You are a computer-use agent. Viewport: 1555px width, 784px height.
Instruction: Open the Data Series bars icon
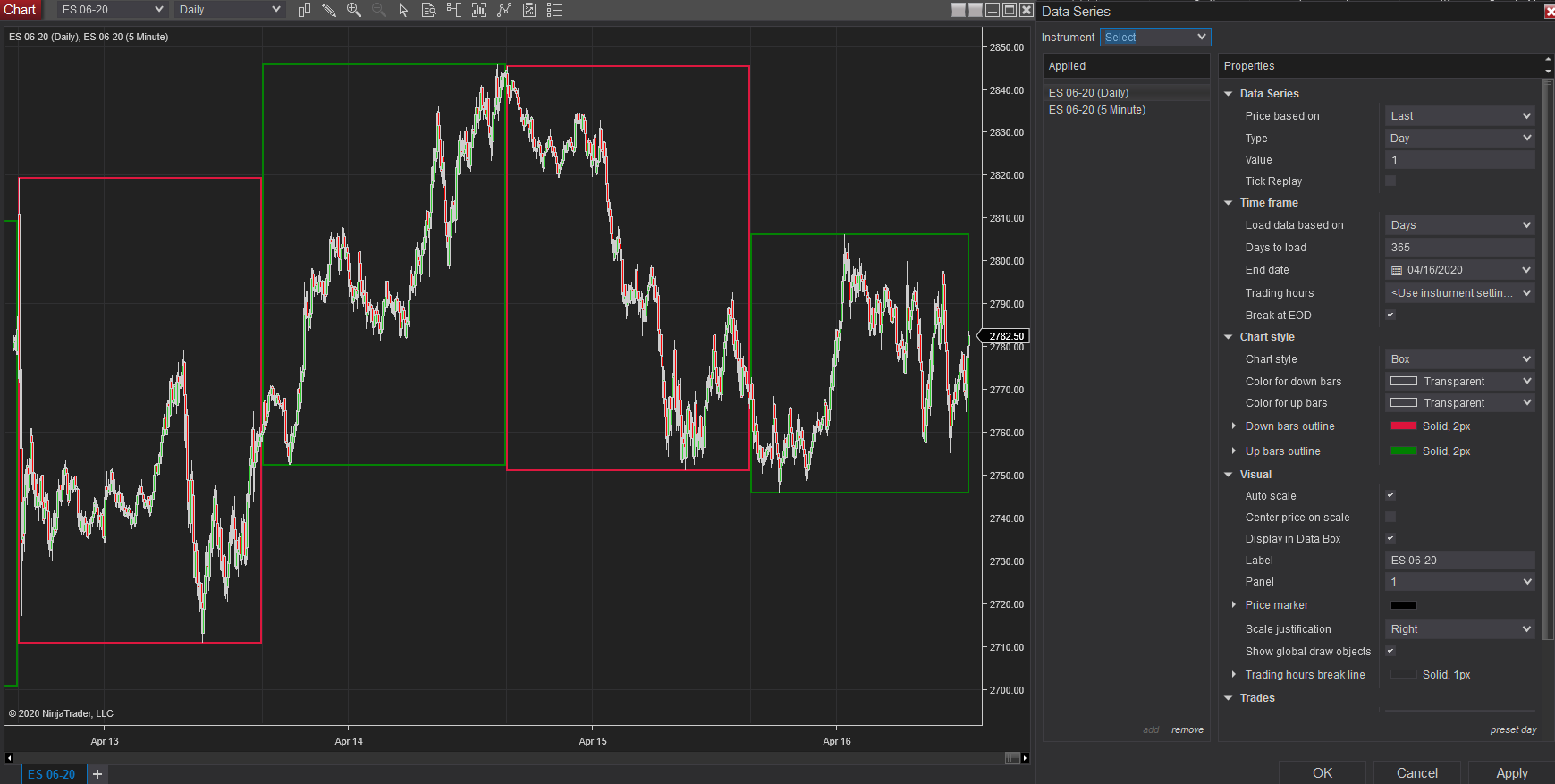click(x=479, y=10)
